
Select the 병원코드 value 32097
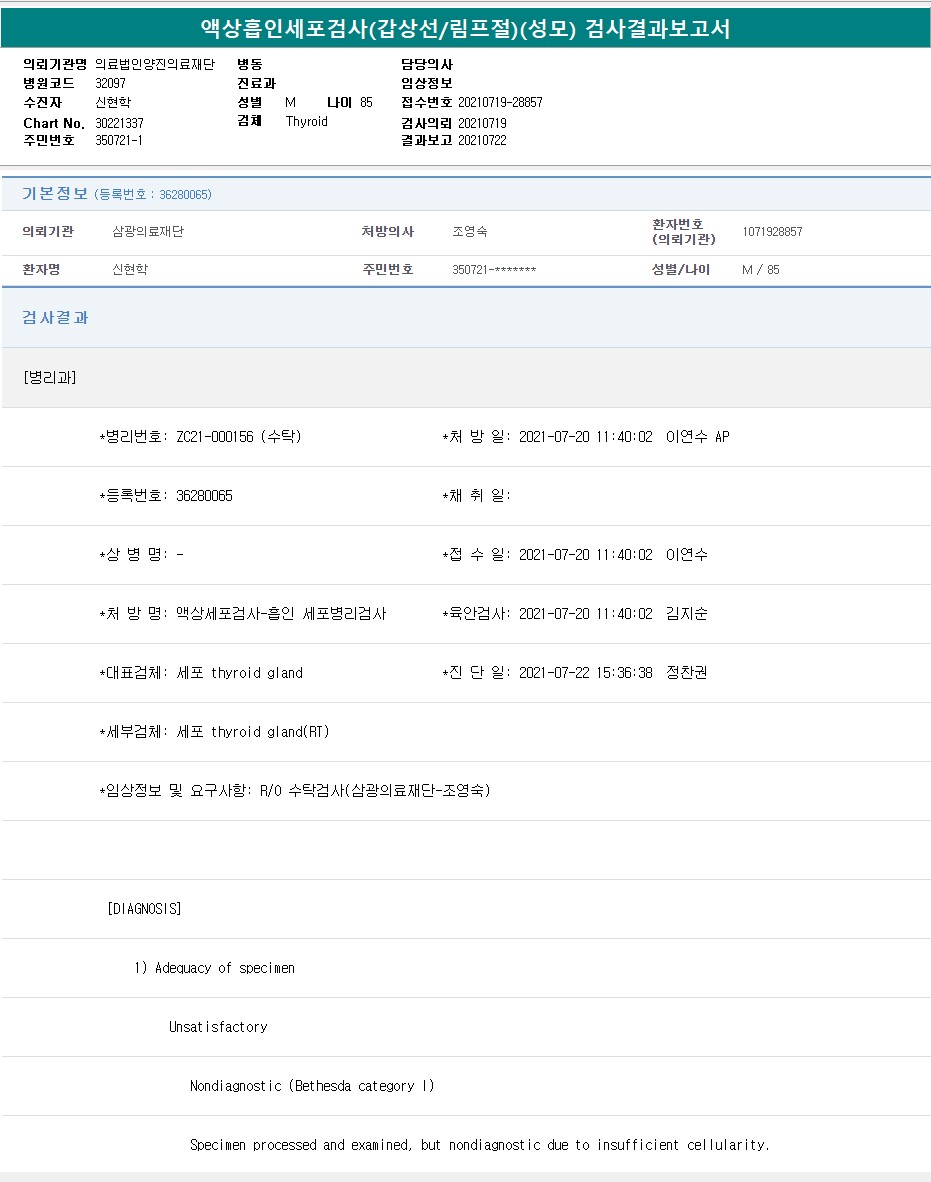click(x=110, y=84)
